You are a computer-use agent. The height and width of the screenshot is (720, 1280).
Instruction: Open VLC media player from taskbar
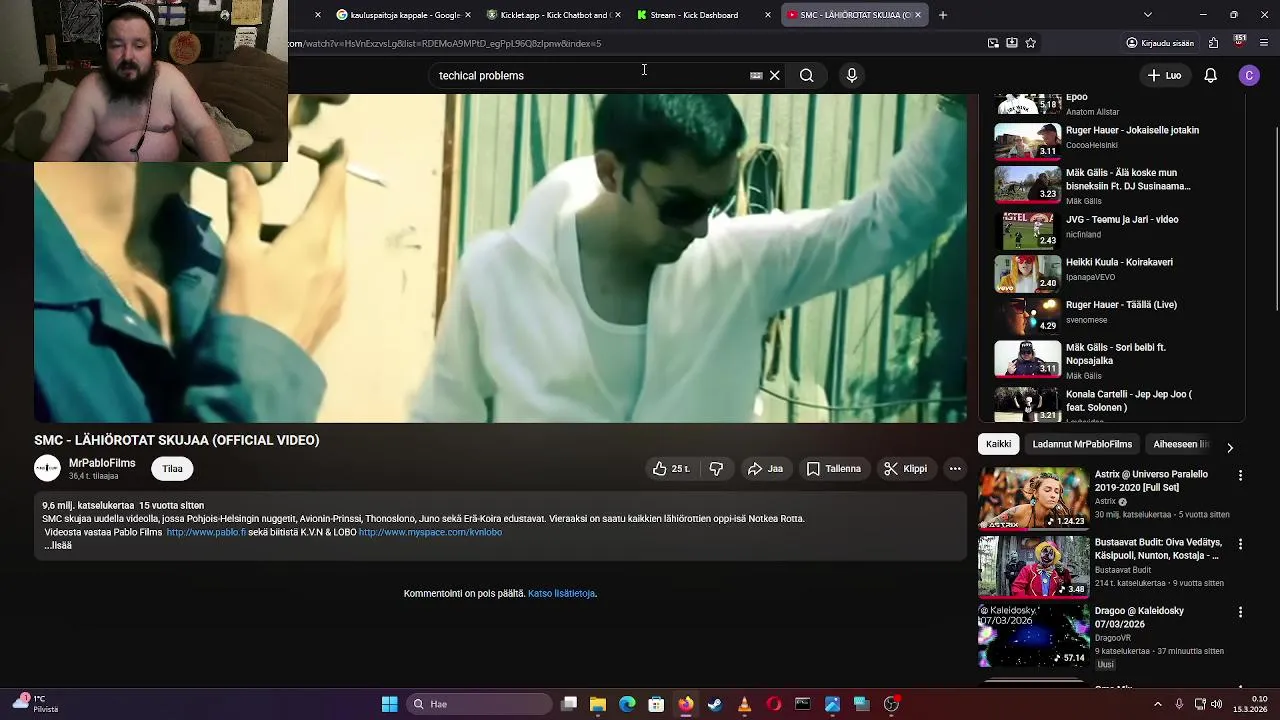(x=744, y=704)
